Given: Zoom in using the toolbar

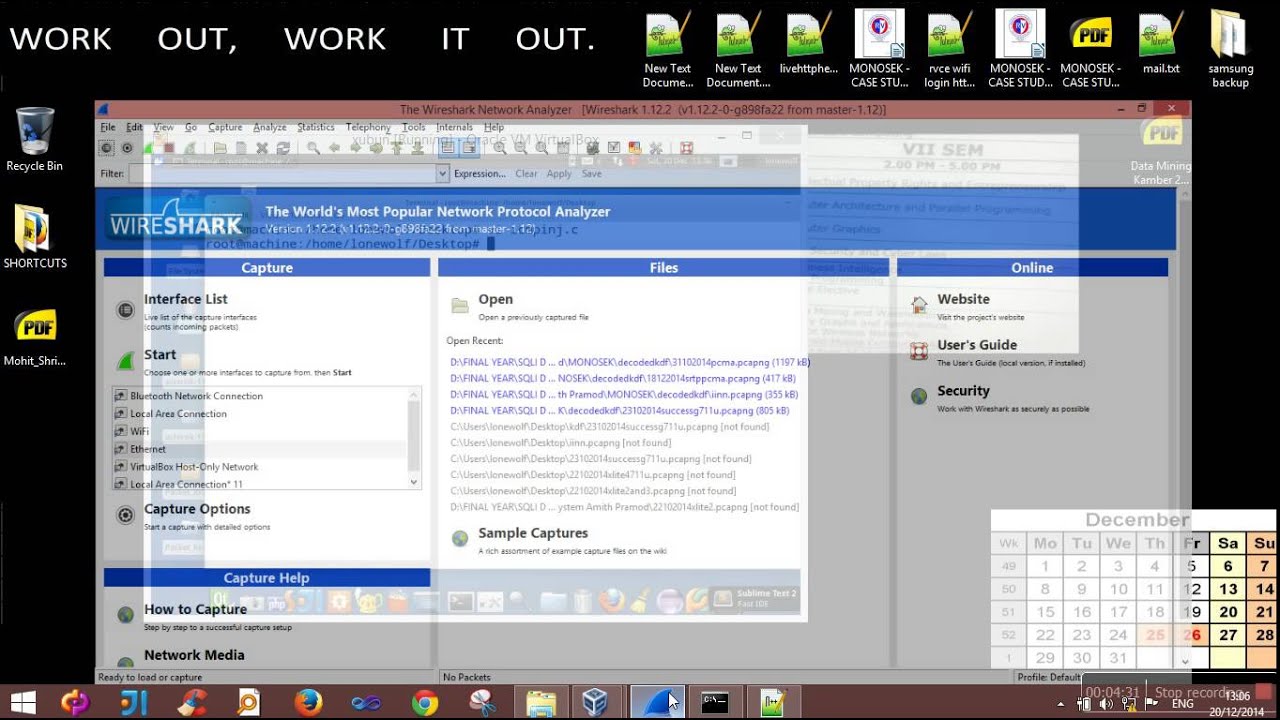Looking at the screenshot, I should (499, 148).
